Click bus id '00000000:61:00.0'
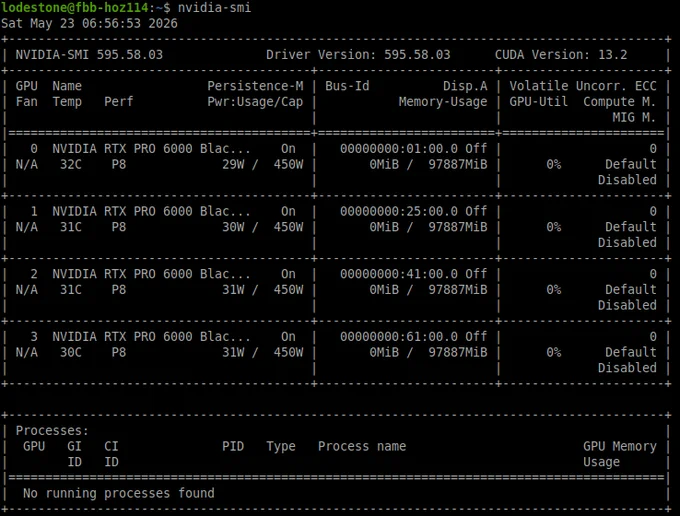The height and width of the screenshot is (516, 680). (399, 336)
